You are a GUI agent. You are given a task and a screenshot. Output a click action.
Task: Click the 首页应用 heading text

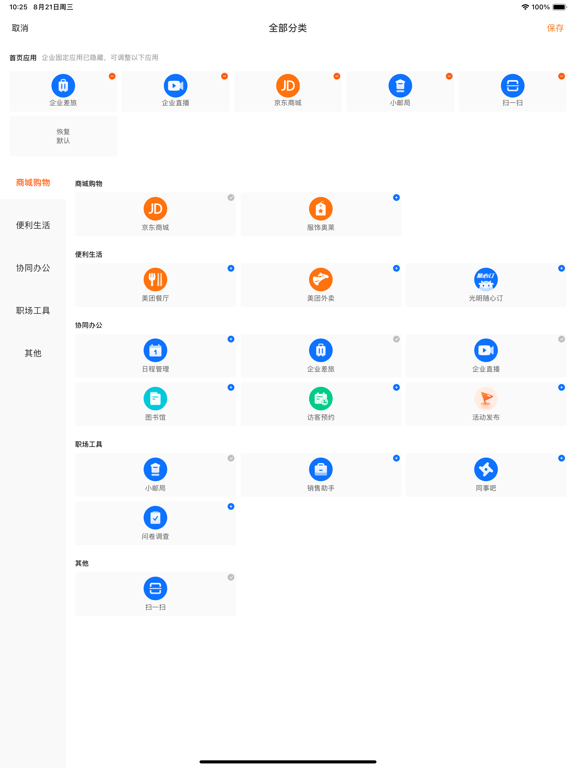point(23,58)
